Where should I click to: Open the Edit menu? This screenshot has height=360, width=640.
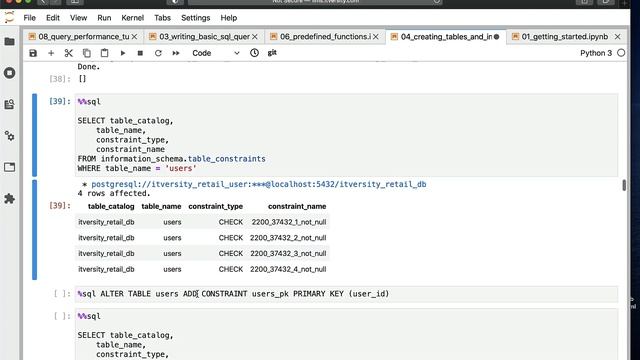(53, 18)
